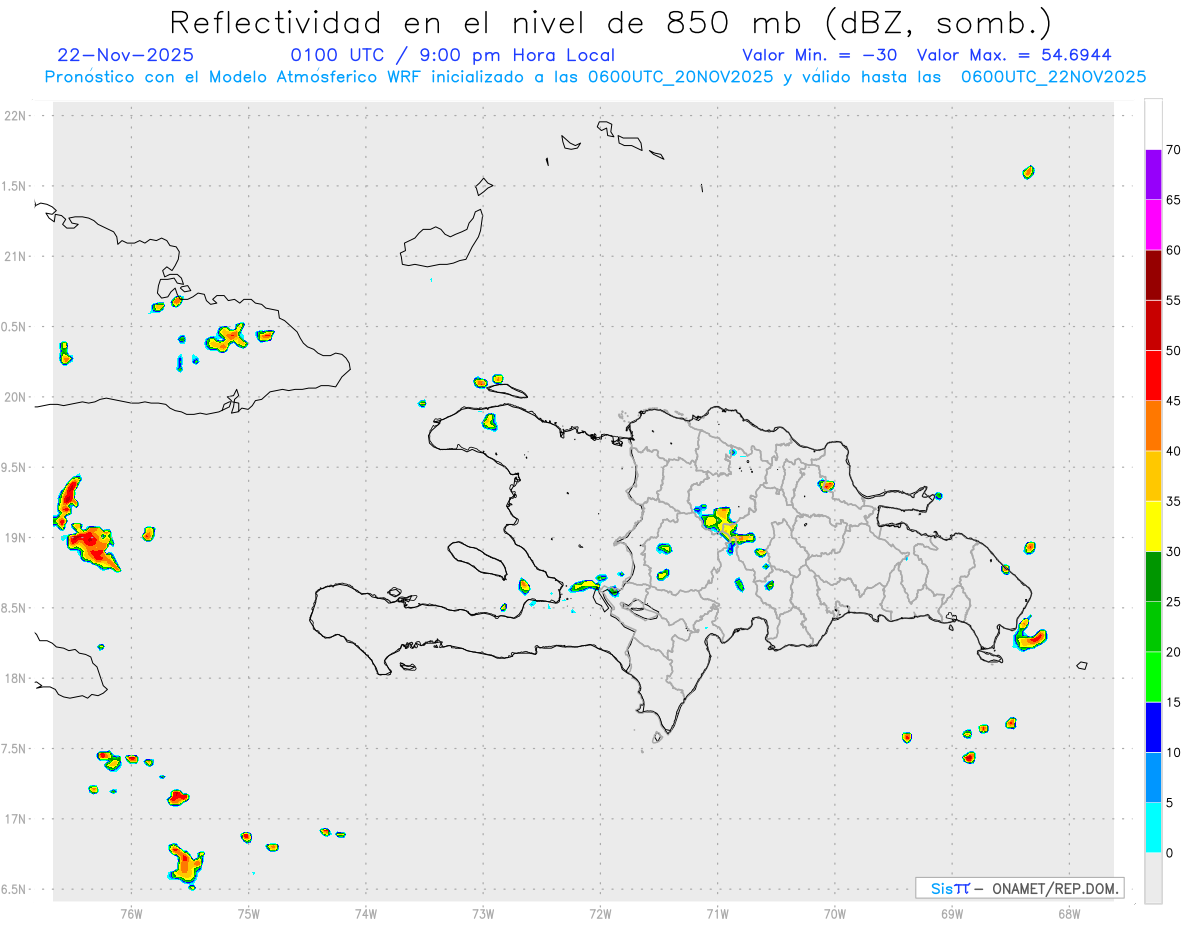
Task: Click the '71W' longitude axis label
Action: pos(717,913)
